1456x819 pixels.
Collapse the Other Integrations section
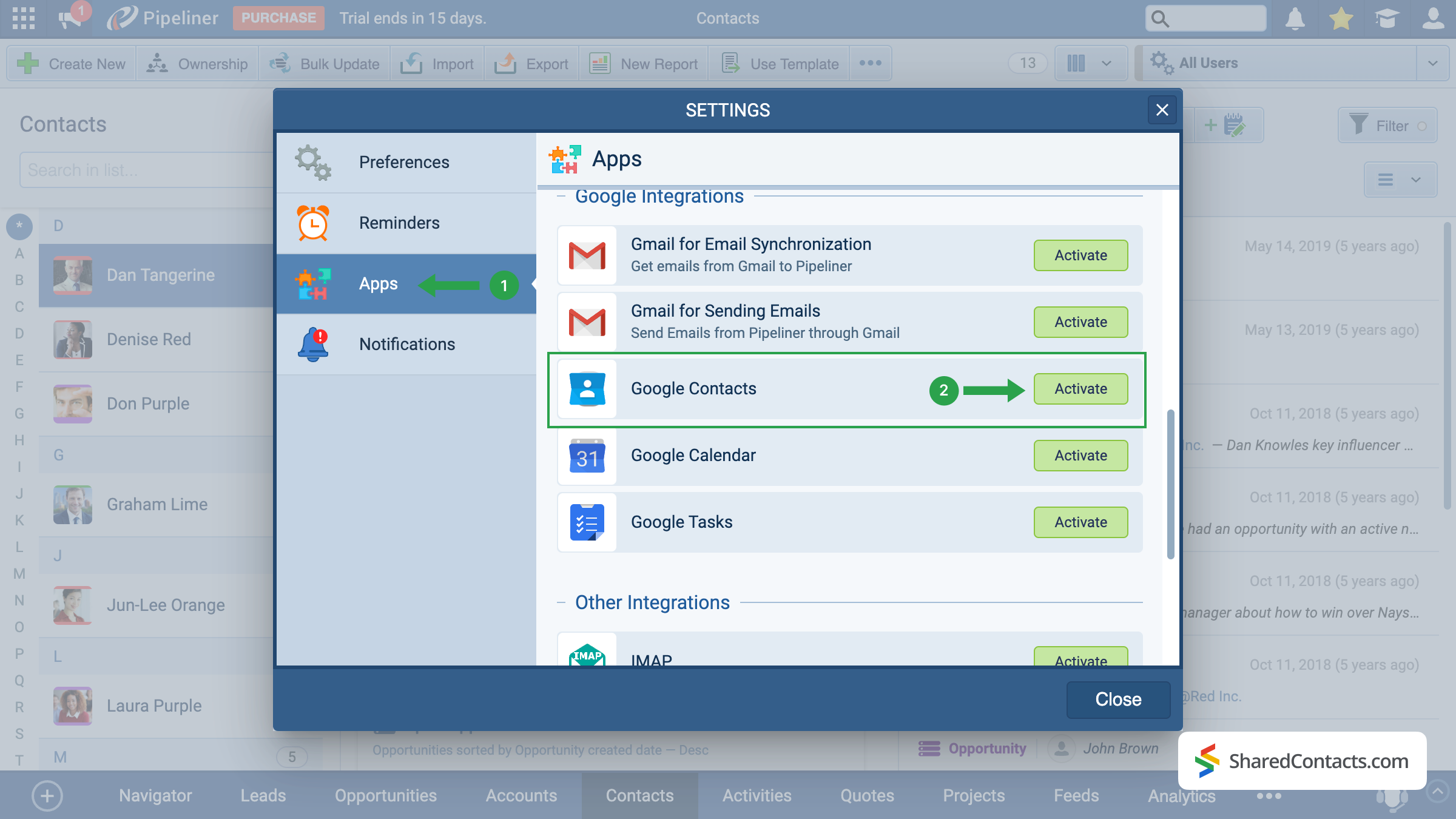point(561,602)
